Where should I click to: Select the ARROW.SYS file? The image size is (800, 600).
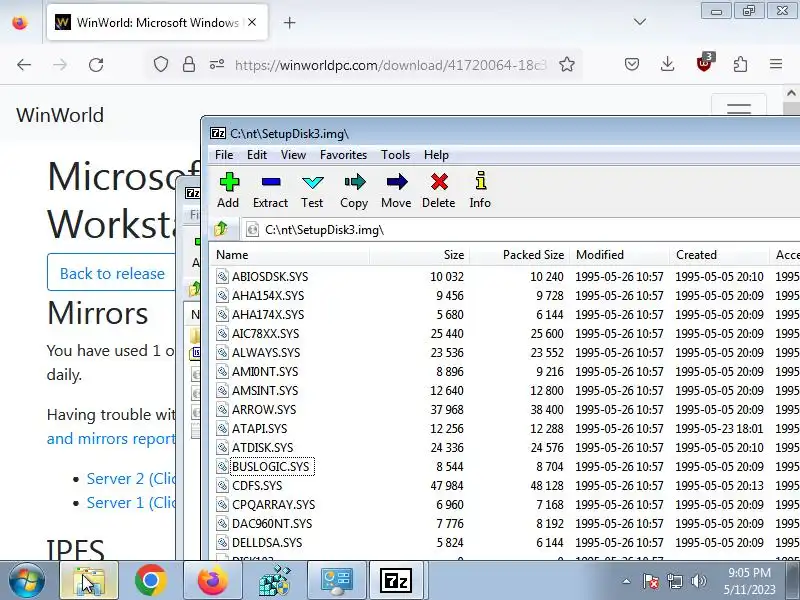(264, 410)
